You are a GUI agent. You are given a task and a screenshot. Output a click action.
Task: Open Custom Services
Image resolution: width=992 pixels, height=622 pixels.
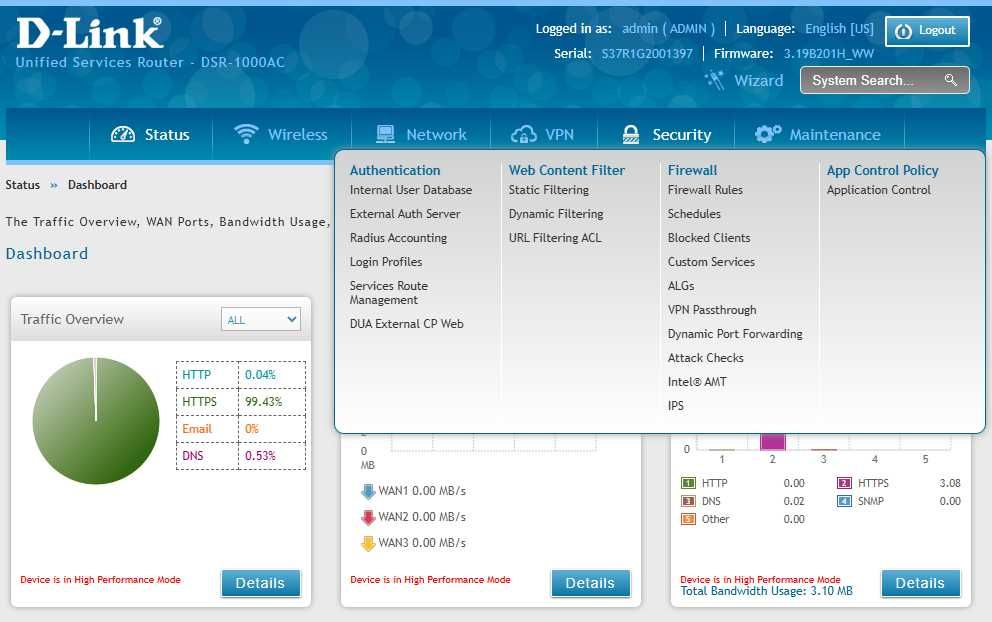pyautogui.click(x=711, y=262)
